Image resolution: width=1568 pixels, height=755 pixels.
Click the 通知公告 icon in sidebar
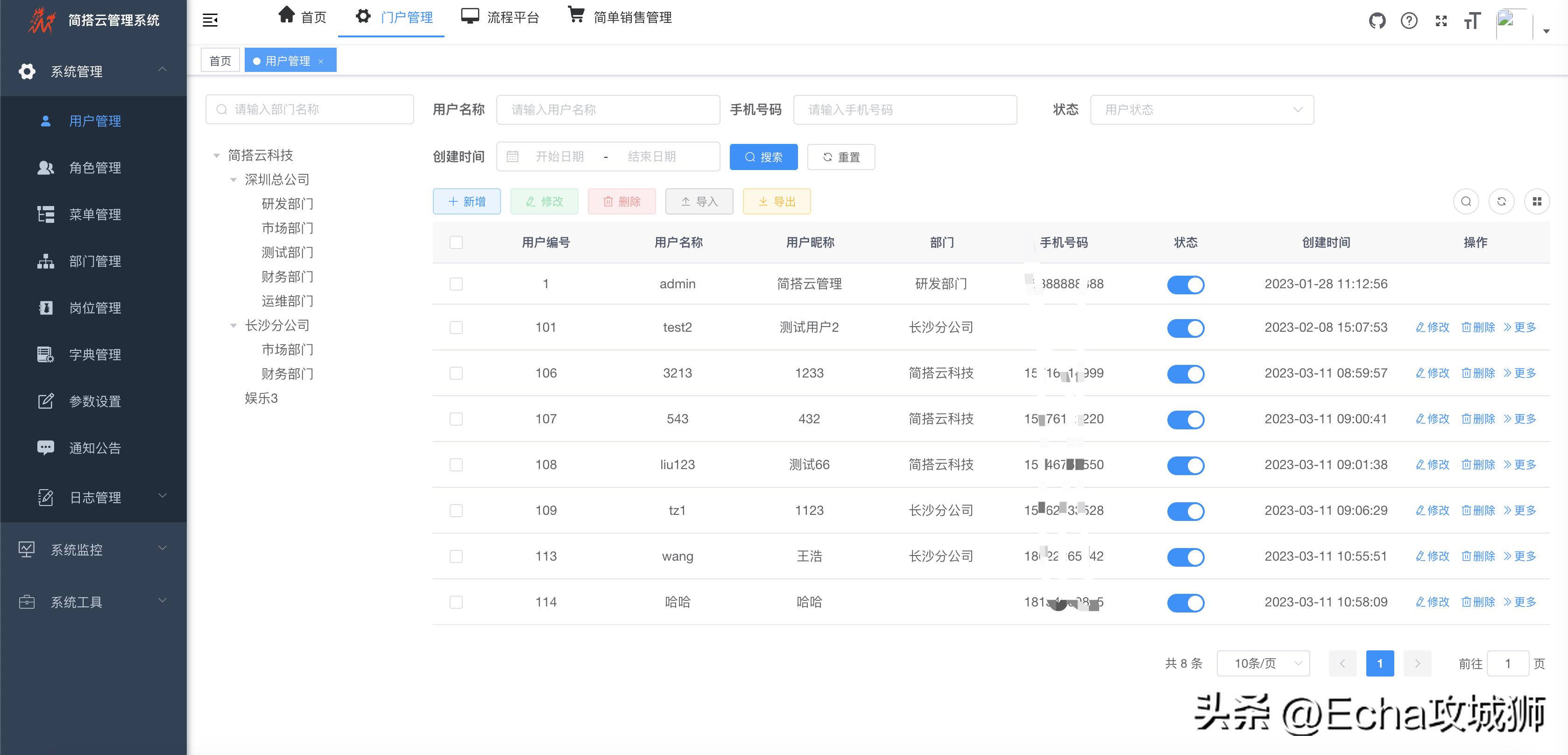[45, 448]
